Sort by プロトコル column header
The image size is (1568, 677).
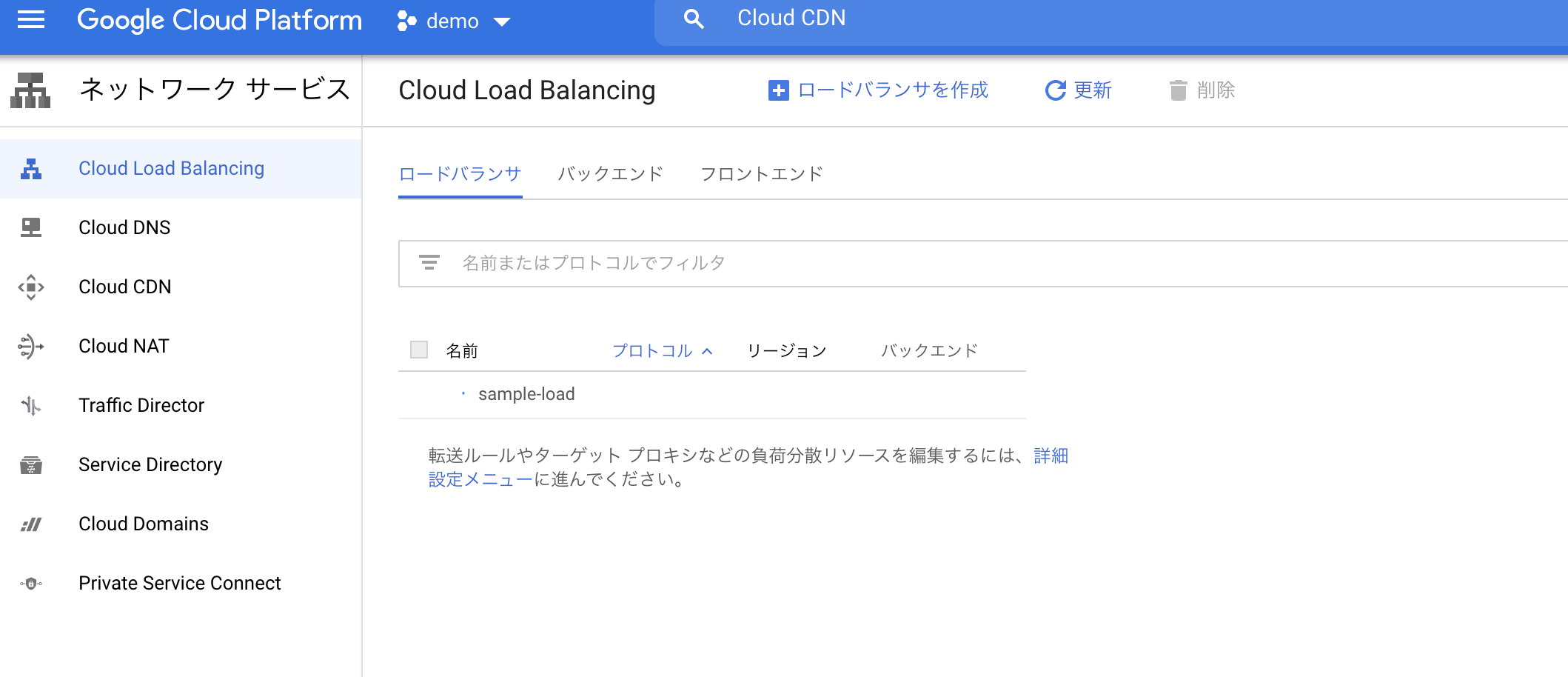pos(652,350)
